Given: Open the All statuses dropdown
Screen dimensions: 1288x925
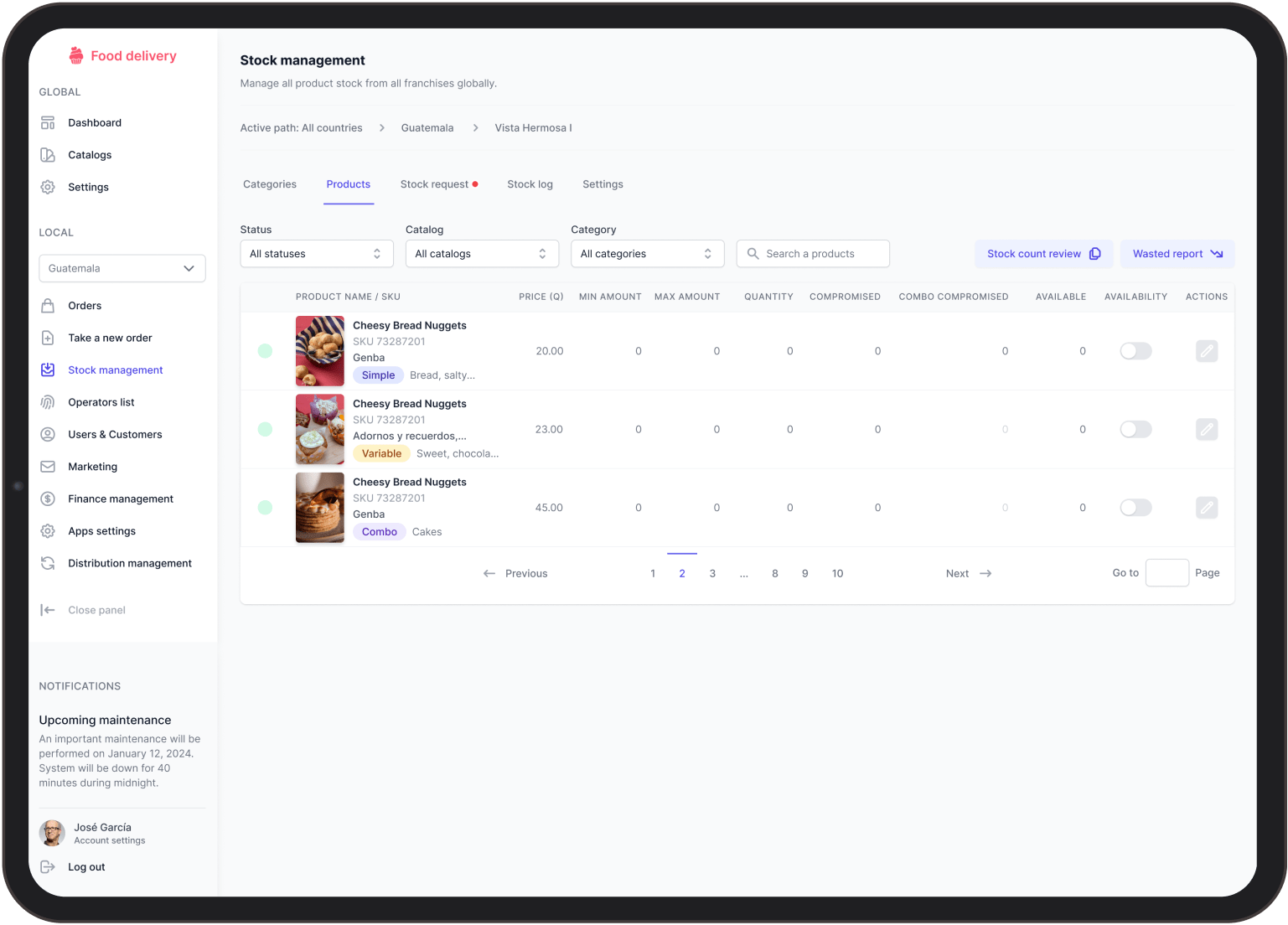Looking at the screenshot, I should 316,254.
